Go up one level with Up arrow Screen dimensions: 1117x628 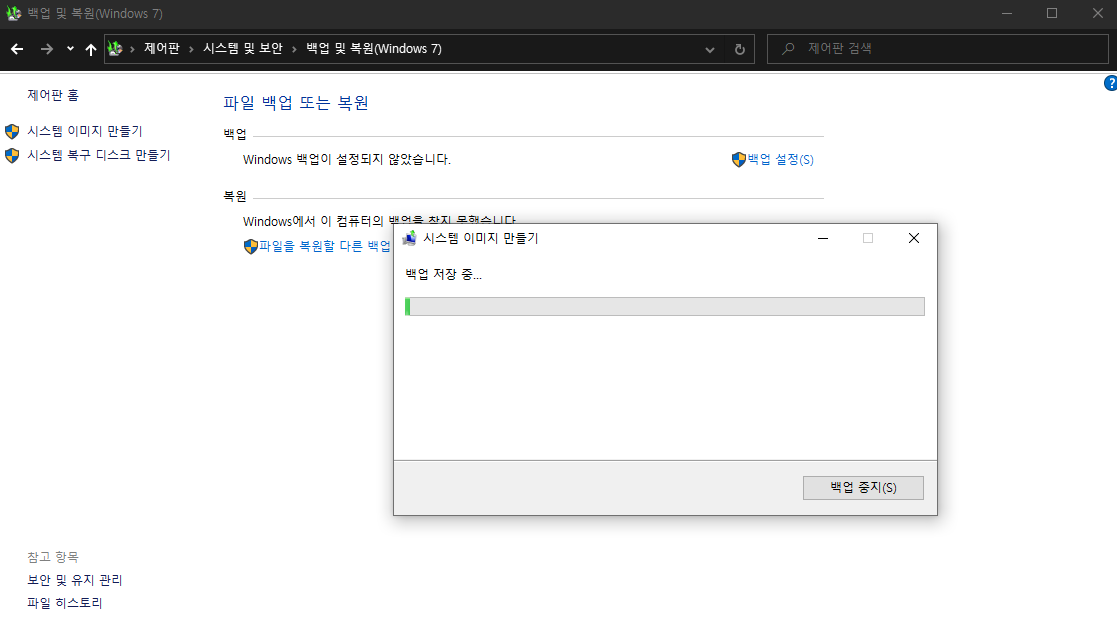pos(90,48)
